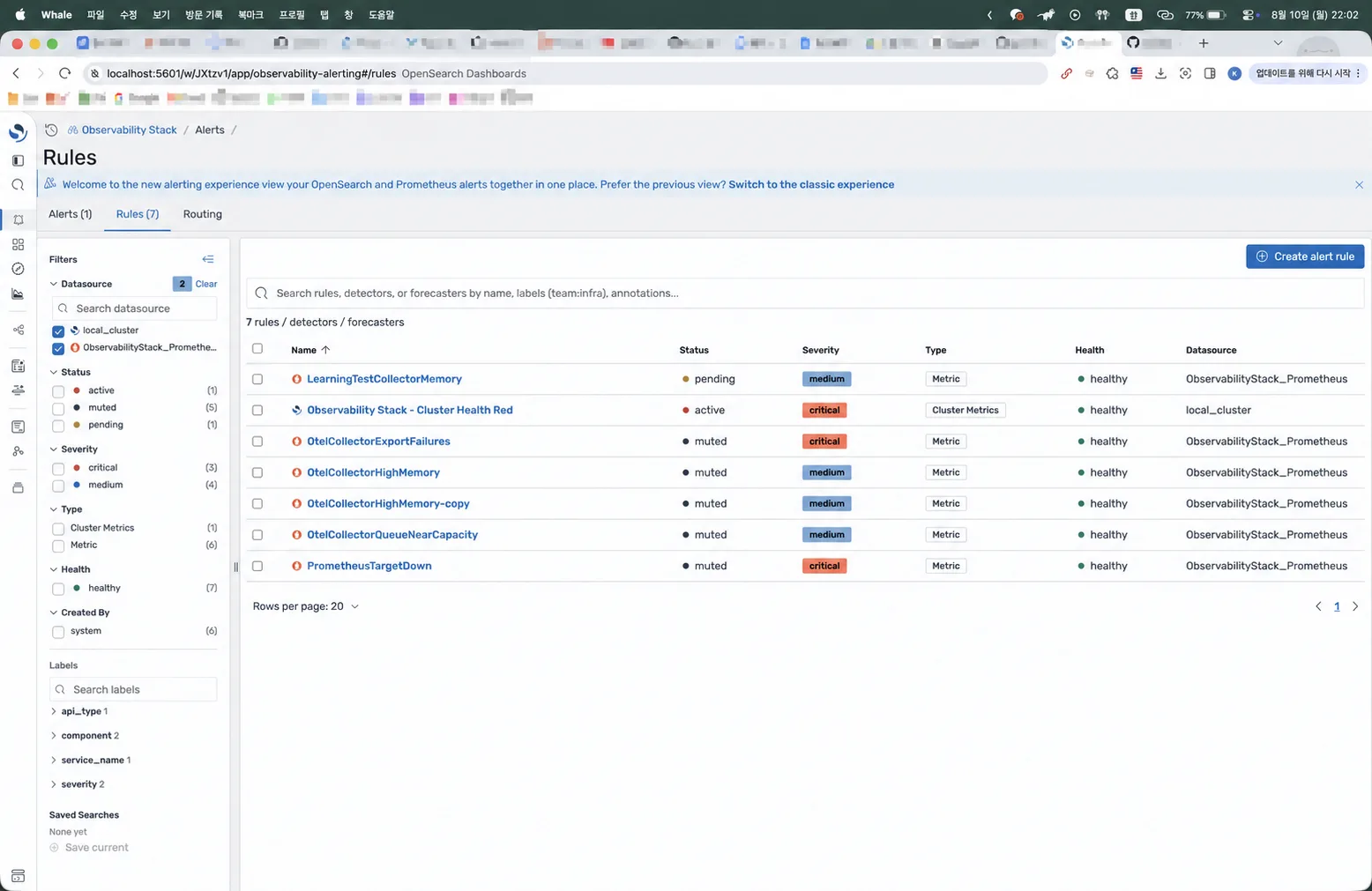Go to the next page of results
Image resolution: width=1372 pixels, height=891 pixels.
point(1355,606)
